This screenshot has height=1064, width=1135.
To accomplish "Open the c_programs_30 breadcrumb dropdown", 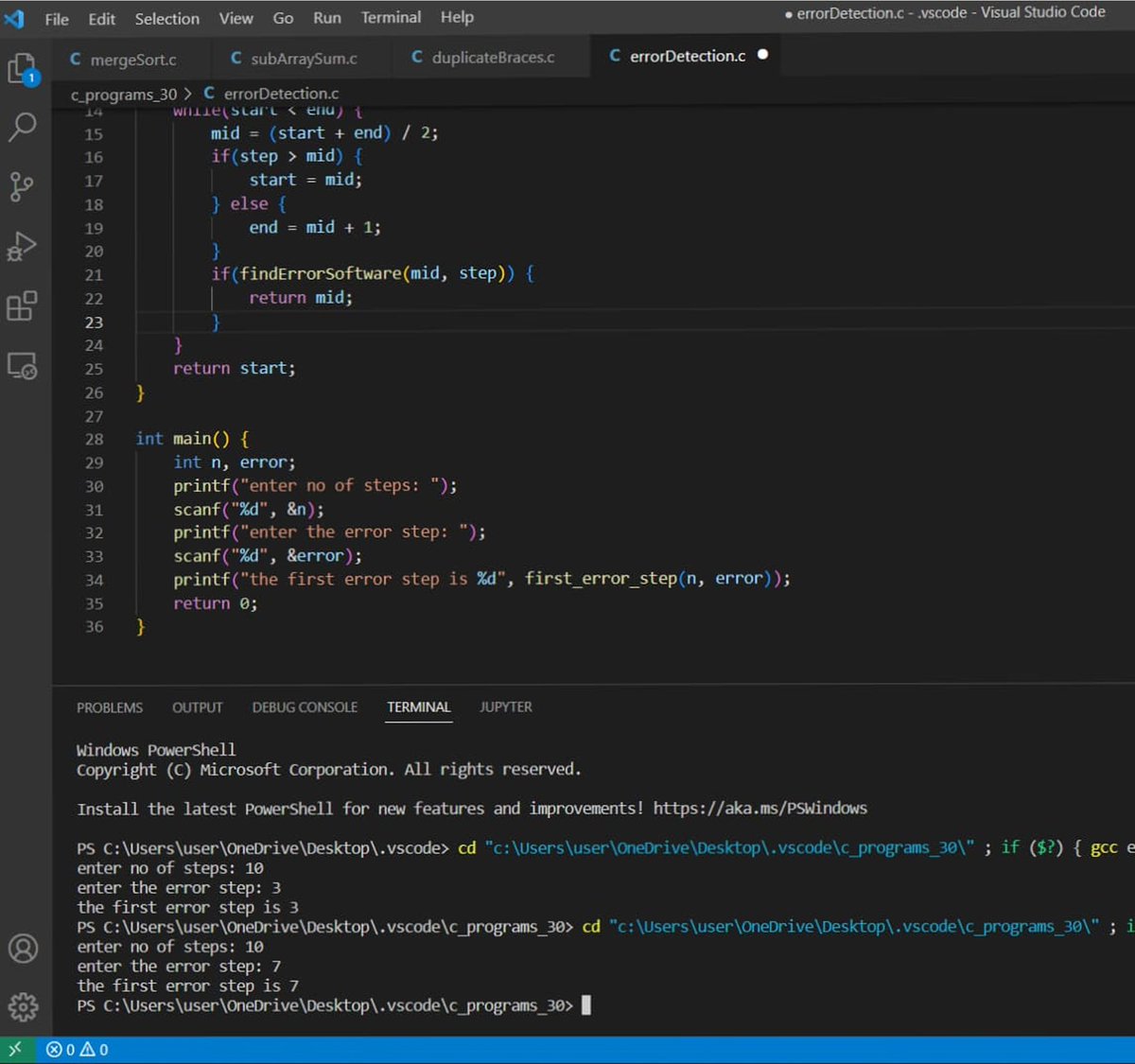I will pos(123,94).
